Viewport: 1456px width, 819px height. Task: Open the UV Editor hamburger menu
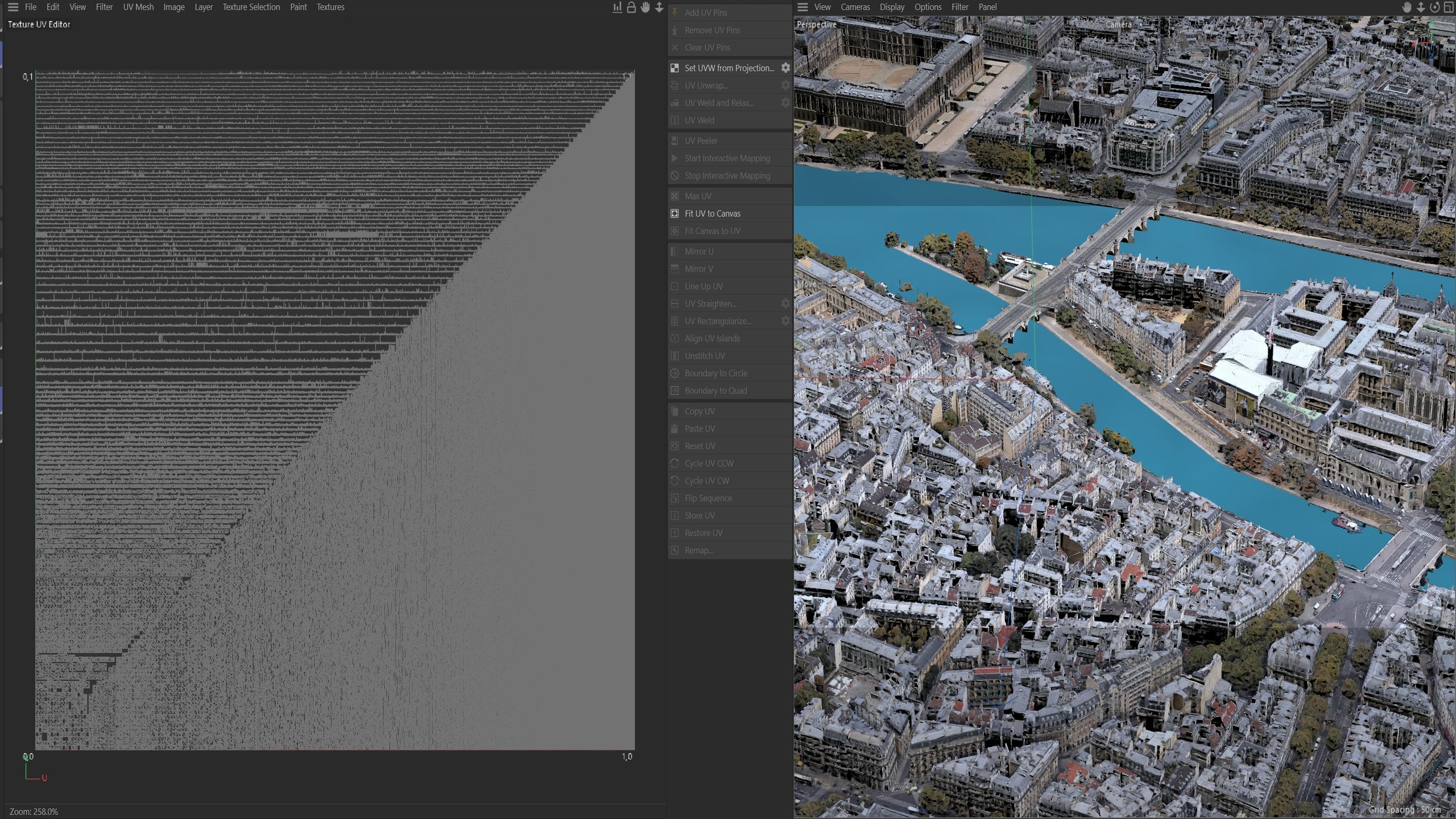click(x=13, y=7)
